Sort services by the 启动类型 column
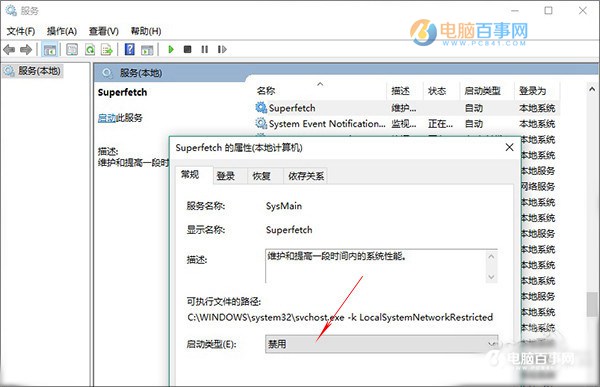This screenshot has width=600, height=387. point(486,91)
